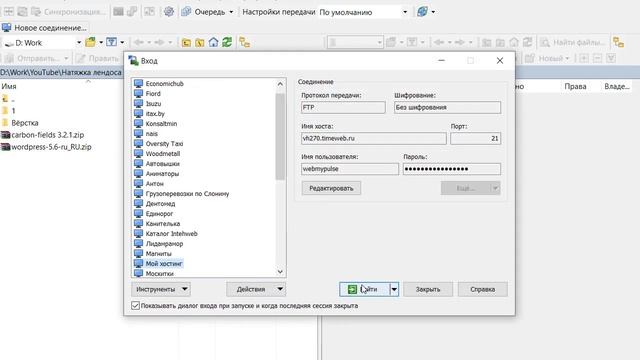Click site list scroll up arrow
640x360 pixels.
click(x=280, y=84)
